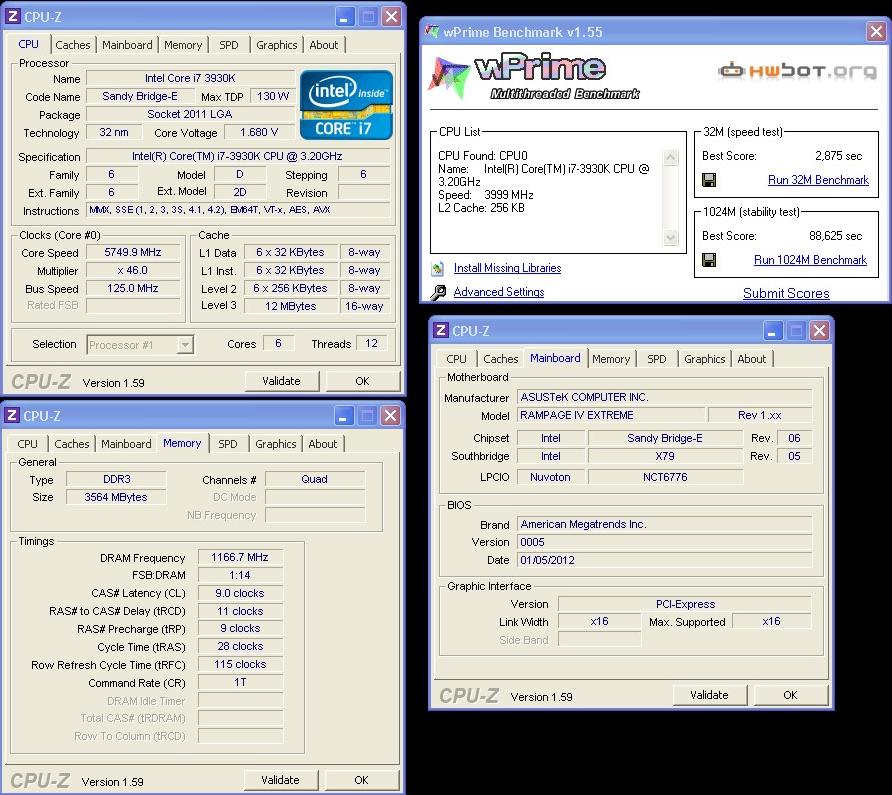Image resolution: width=892 pixels, height=795 pixels.
Task: Click Submit Scores link
Action: point(786,294)
